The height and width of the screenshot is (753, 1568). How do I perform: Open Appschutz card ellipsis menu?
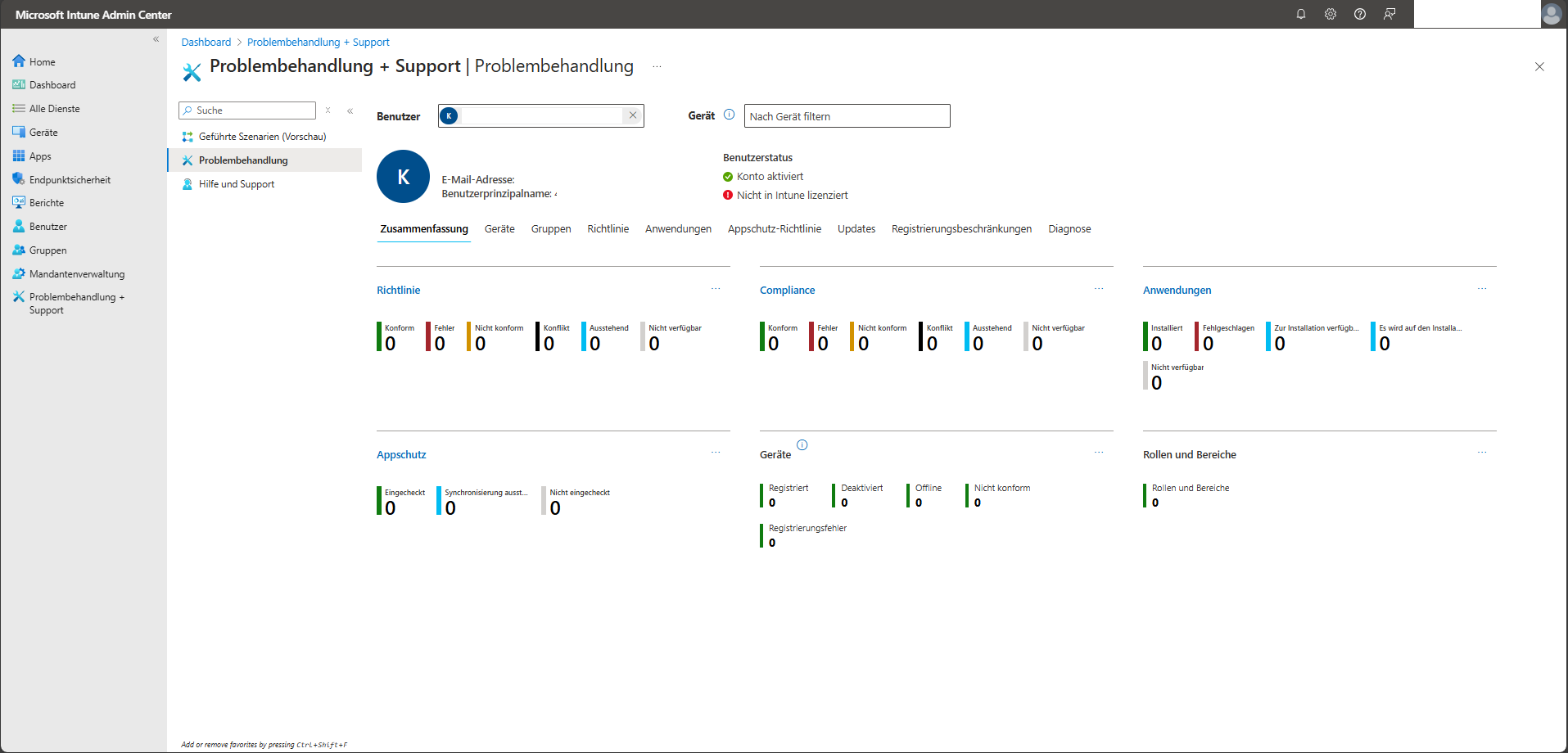coord(716,453)
